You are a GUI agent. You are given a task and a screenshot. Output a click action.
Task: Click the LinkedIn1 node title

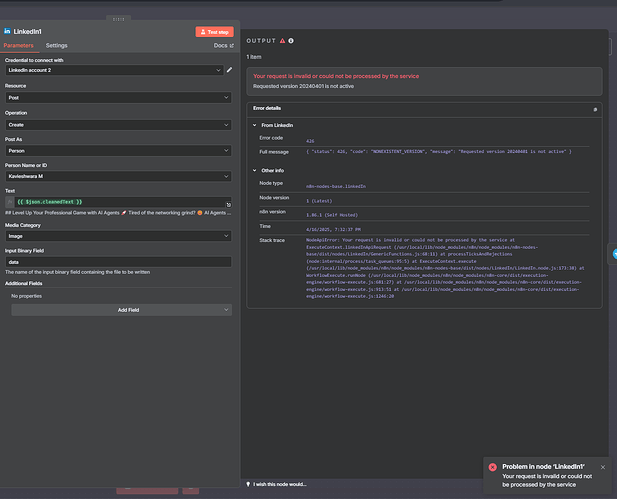pos(28,31)
